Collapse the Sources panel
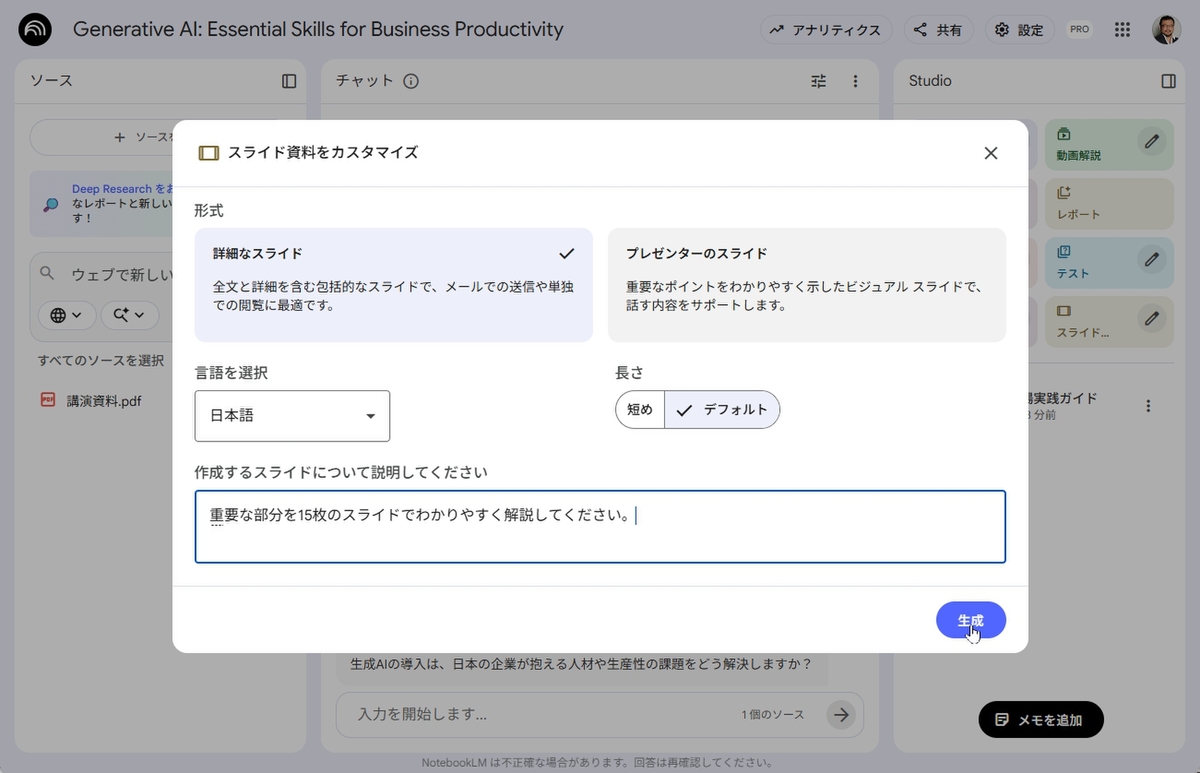Viewport: 1200px width, 773px height. [289, 81]
